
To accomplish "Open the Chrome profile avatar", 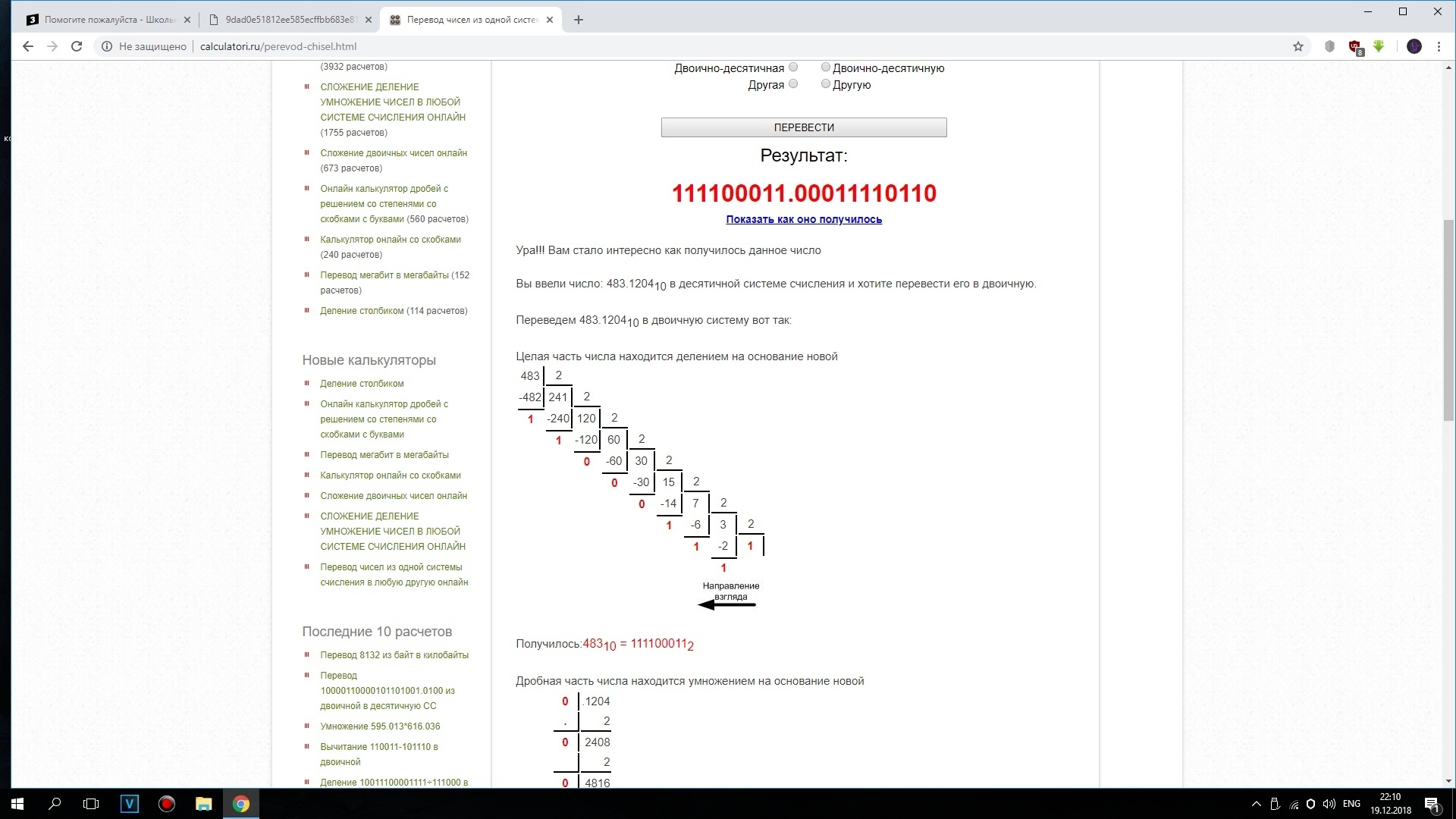I will [1414, 46].
